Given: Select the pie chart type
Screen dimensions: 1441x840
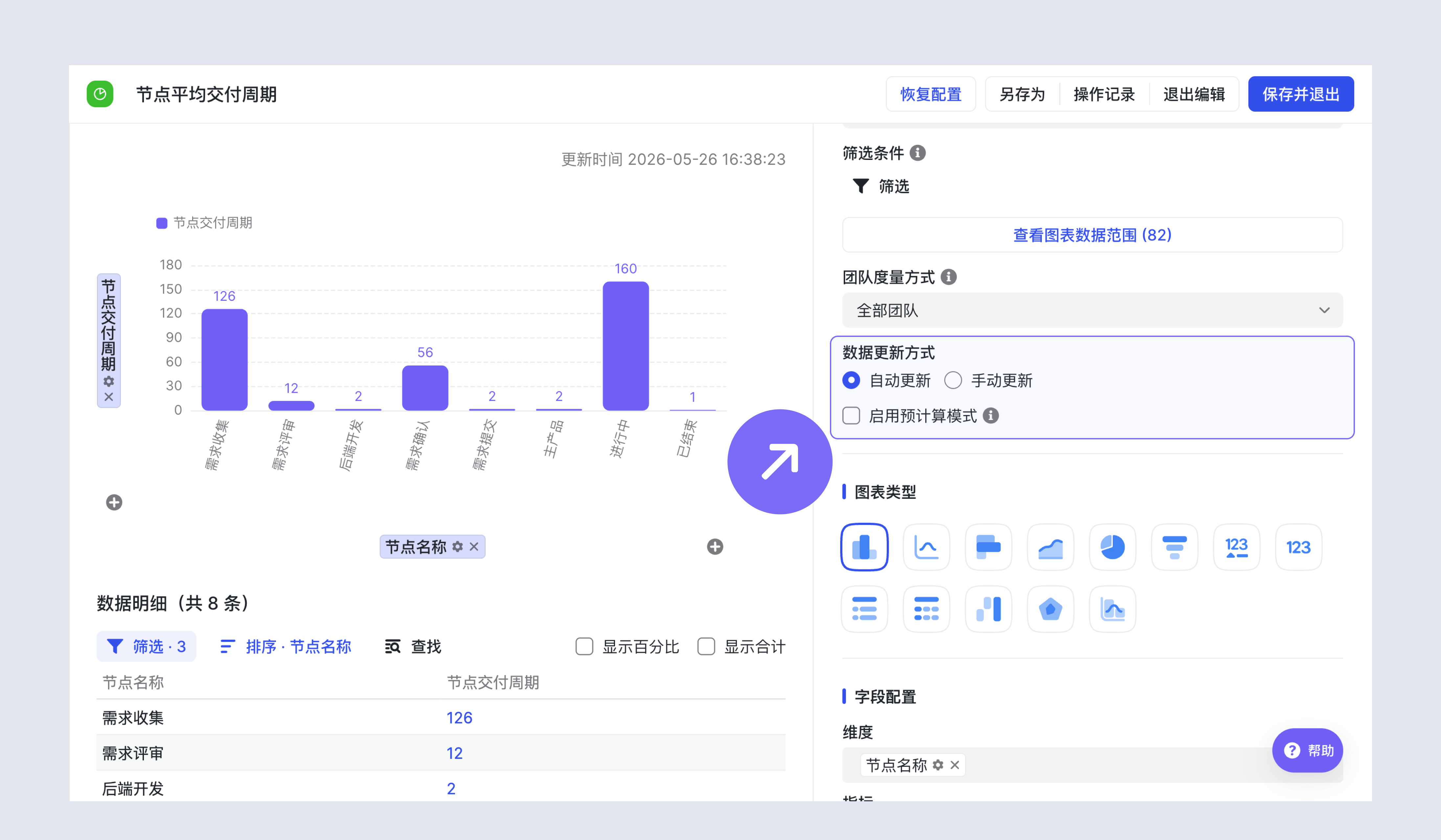Looking at the screenshot, I should click(1112, 547).
